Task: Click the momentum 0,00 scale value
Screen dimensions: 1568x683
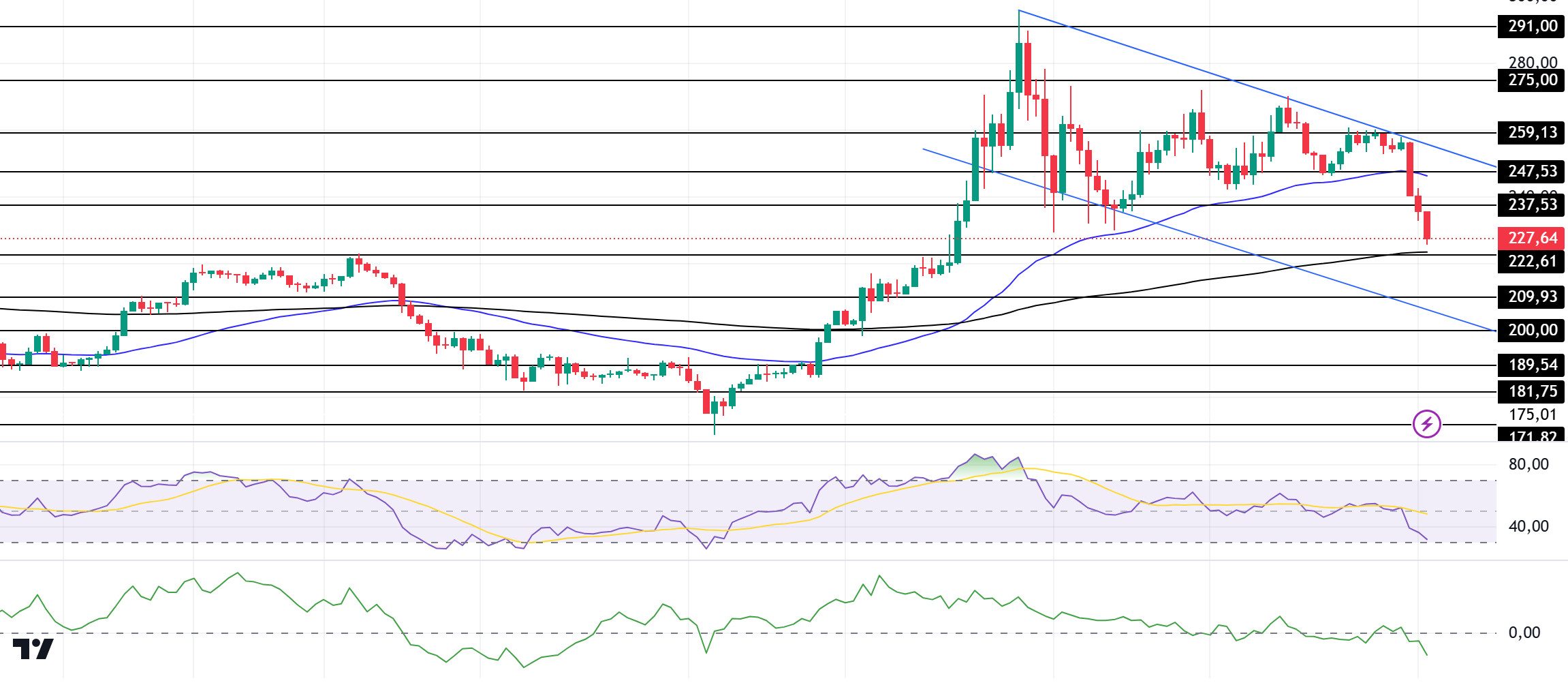Action: point(1524,633)
